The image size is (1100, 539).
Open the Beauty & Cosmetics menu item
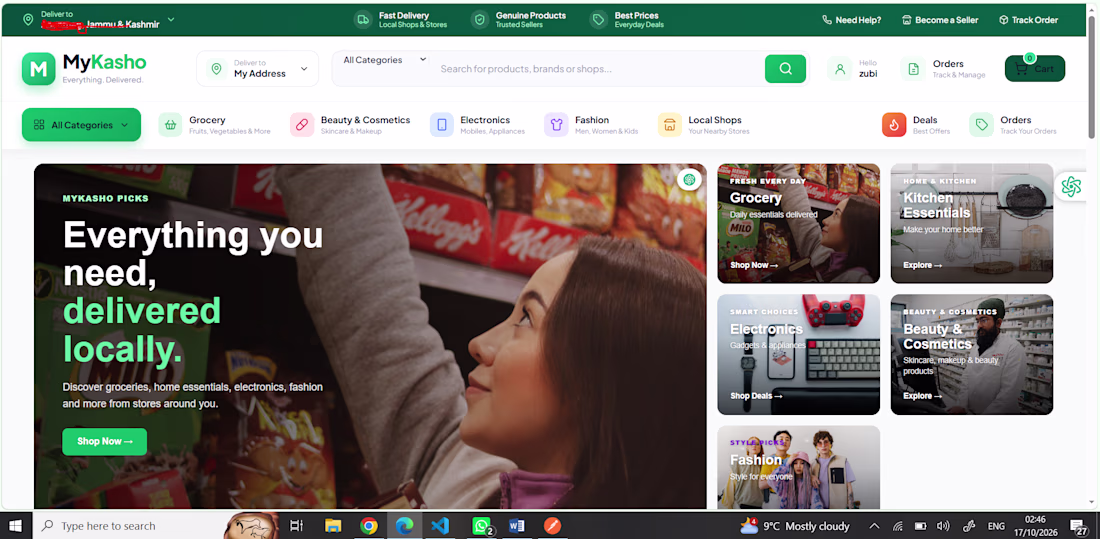pyautogui.click(x=350, y=125)
